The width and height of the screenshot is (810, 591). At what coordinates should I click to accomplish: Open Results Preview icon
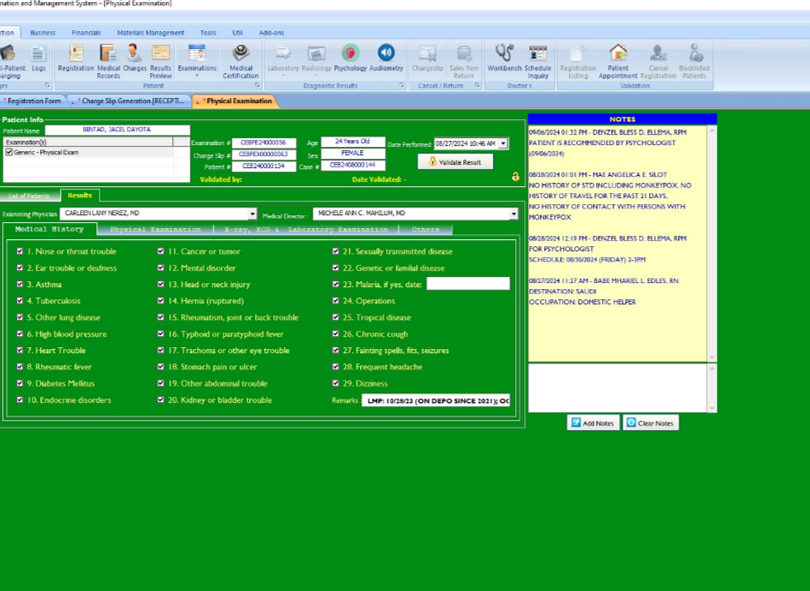click(161, 61)
